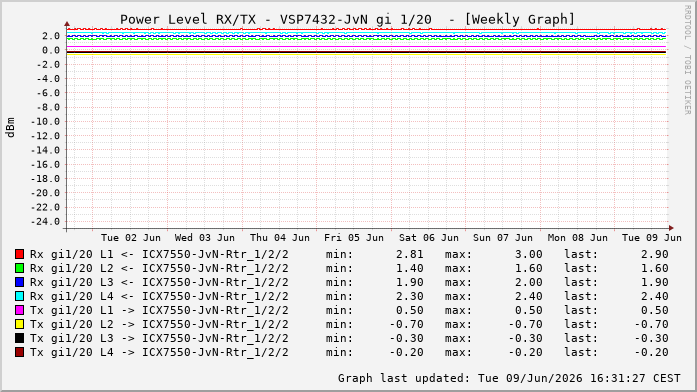The height and width of the screenshot is (392, 697).
Task: Click the cyan Rx L4 legend swatch
Action: [19, 296]
